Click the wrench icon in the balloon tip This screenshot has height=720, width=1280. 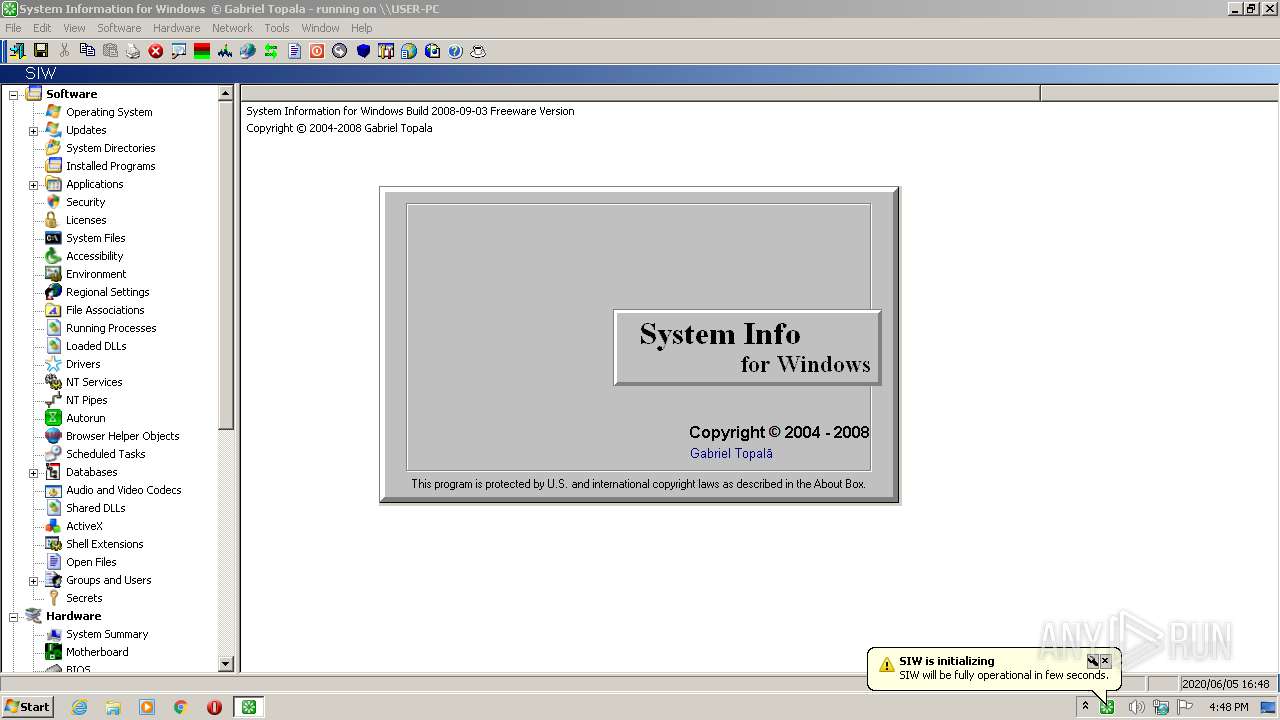1093,661
